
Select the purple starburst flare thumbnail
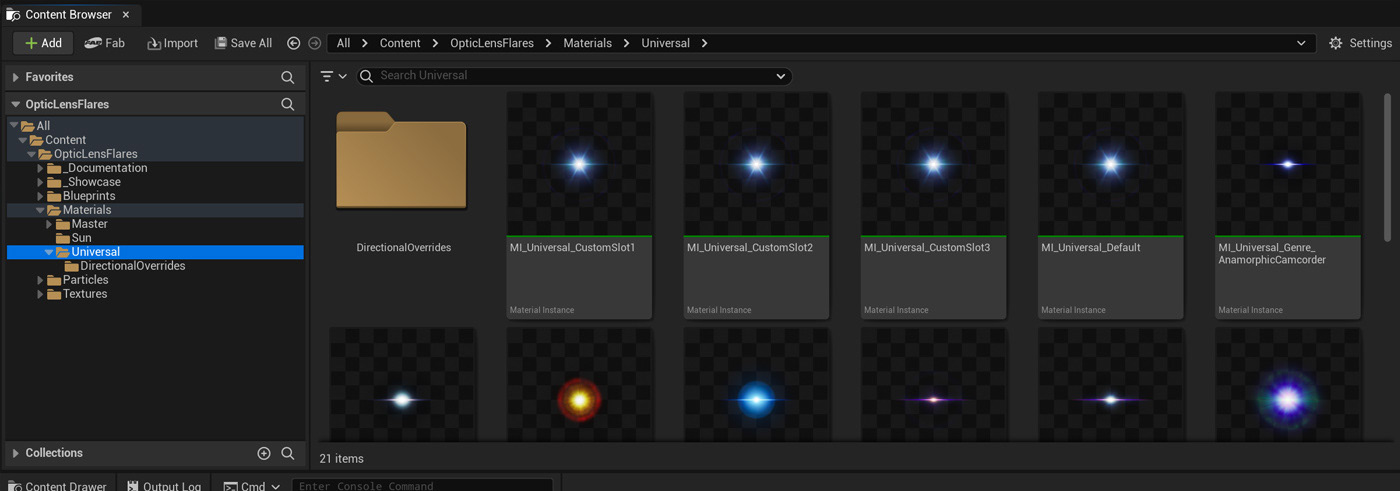(x=1288, y=385)
